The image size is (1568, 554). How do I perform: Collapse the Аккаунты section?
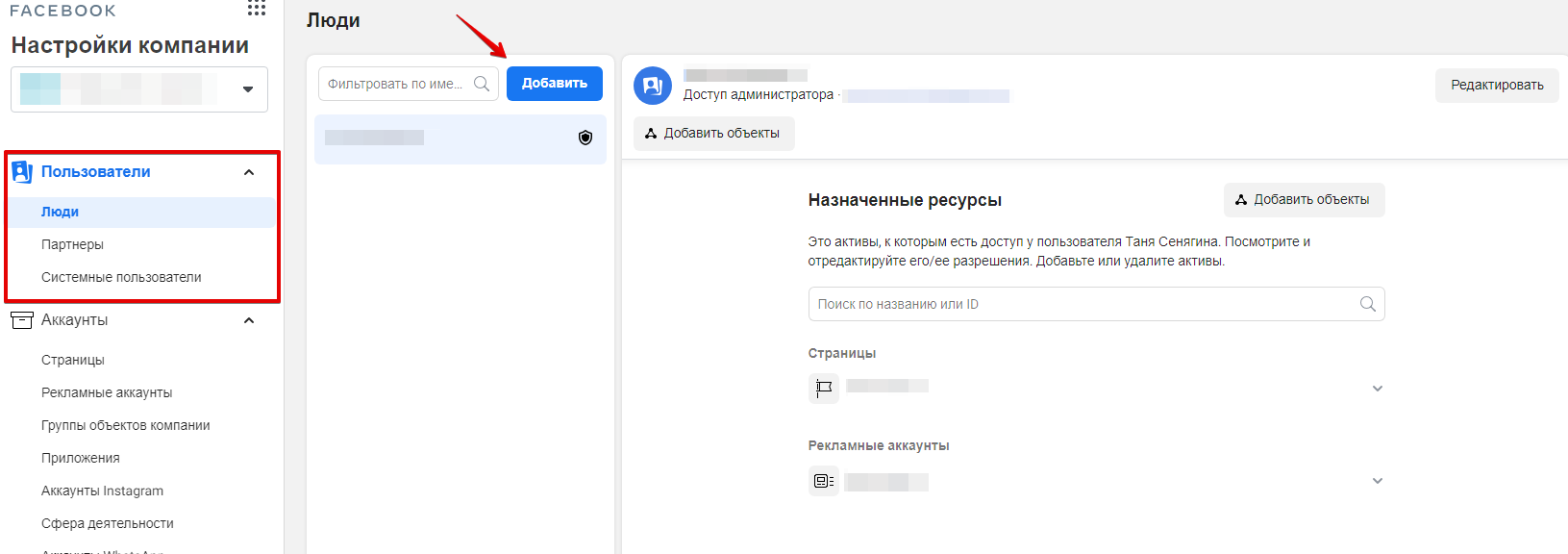coord(249,320)
